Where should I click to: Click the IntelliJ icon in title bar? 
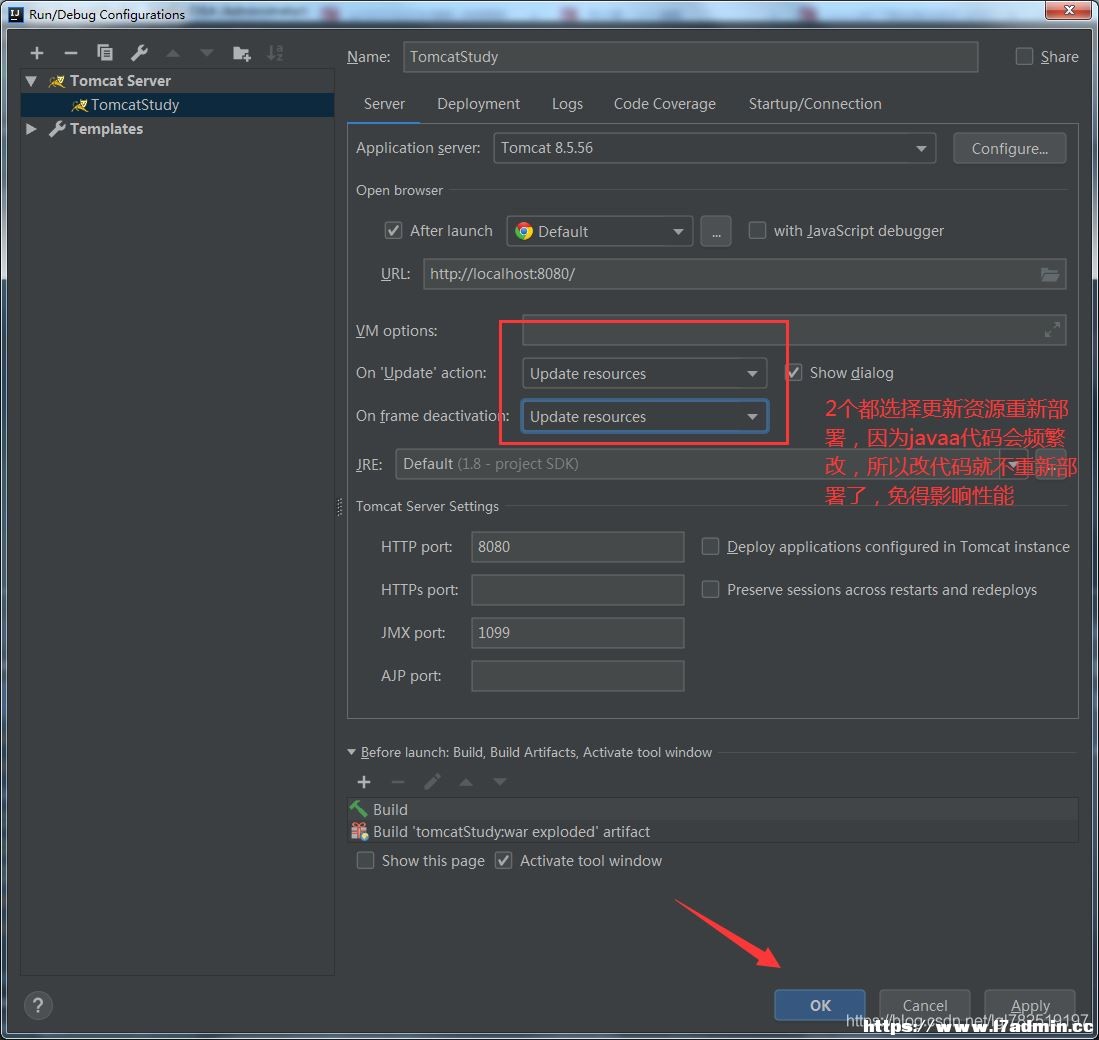[15, 14]
